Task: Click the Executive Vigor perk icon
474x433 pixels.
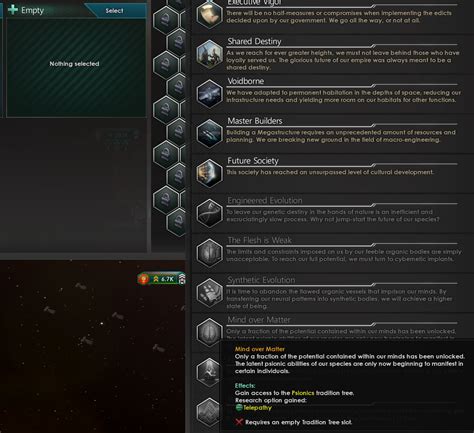Action: click(209, 14)
